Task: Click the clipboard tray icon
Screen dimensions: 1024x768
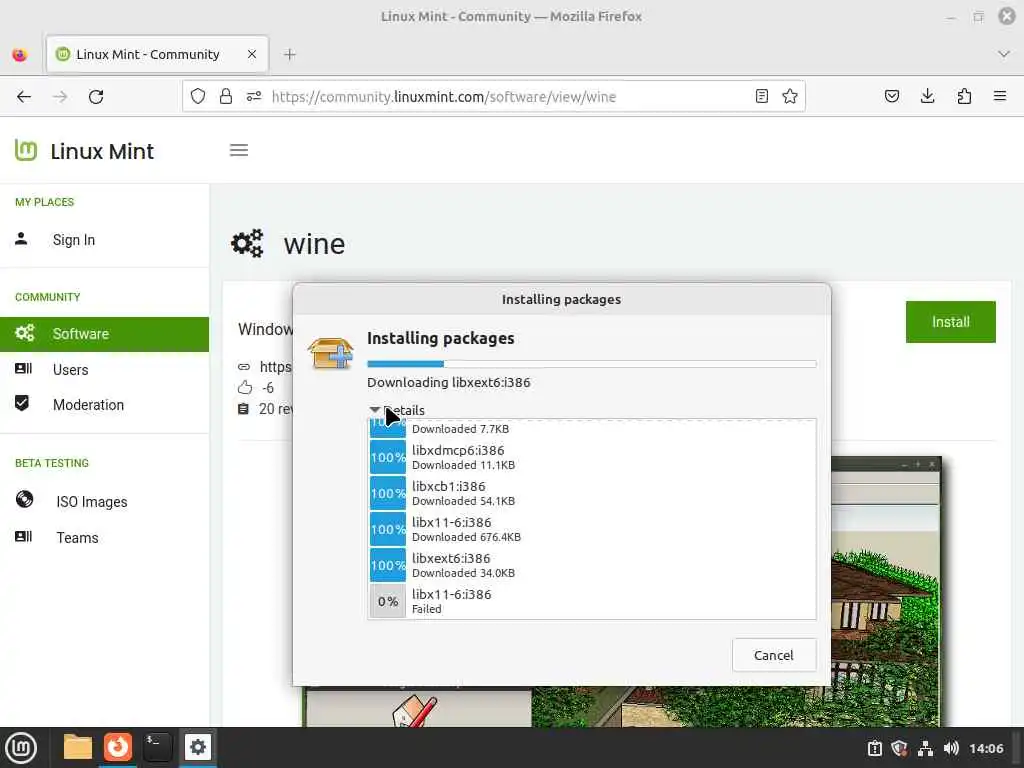Action: (x=874, y=748)
